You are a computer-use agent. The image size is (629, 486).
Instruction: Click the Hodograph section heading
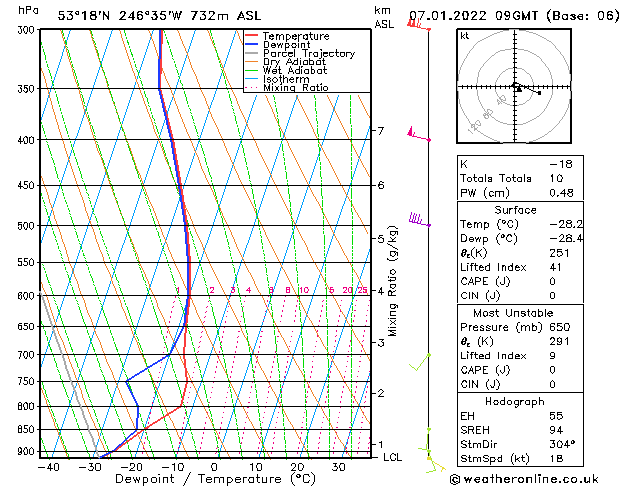tap(515, 402)
